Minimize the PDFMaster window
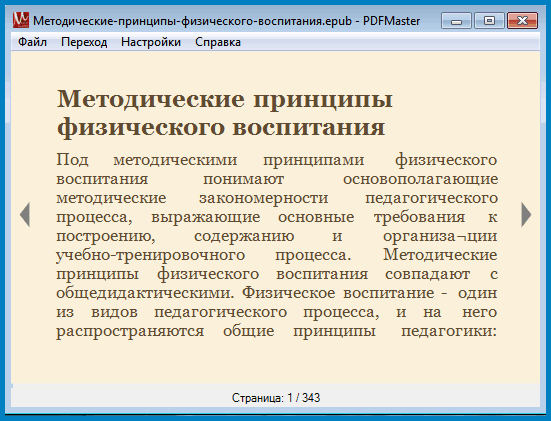The height and width of the screenshot is (421, 551). [456, 21]
